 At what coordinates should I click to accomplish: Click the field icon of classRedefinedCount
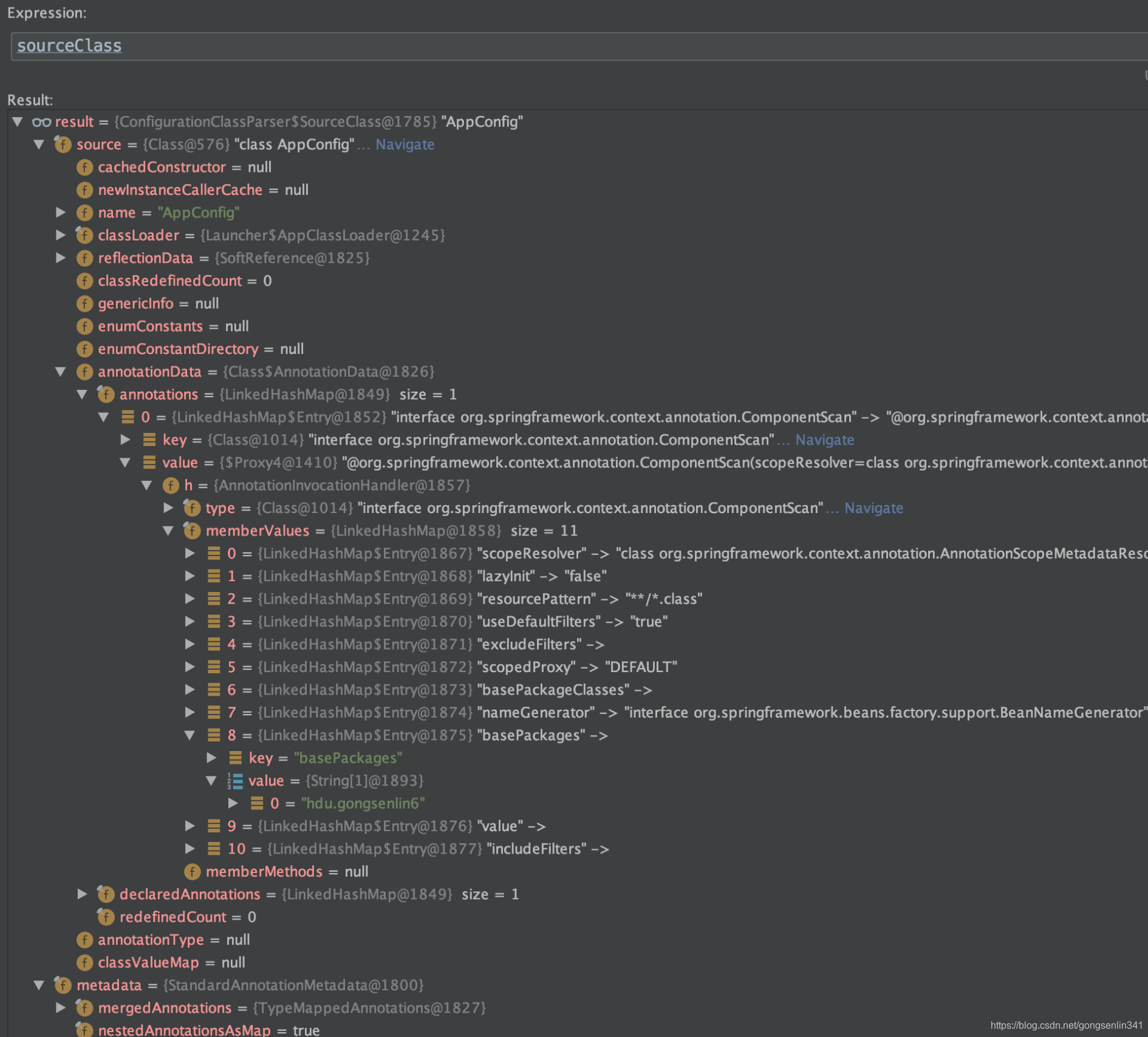84,280
